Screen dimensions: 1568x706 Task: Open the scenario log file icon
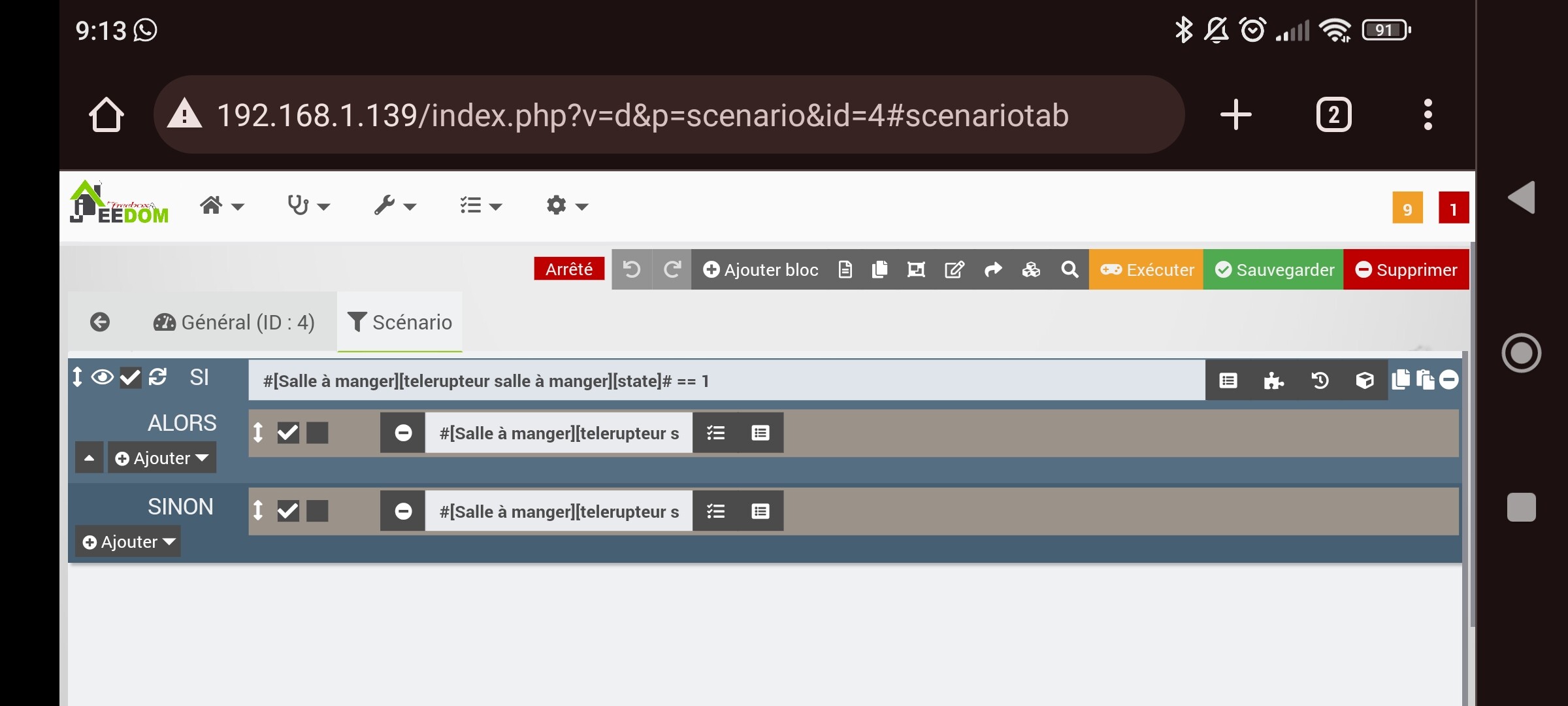coord(845,269)
